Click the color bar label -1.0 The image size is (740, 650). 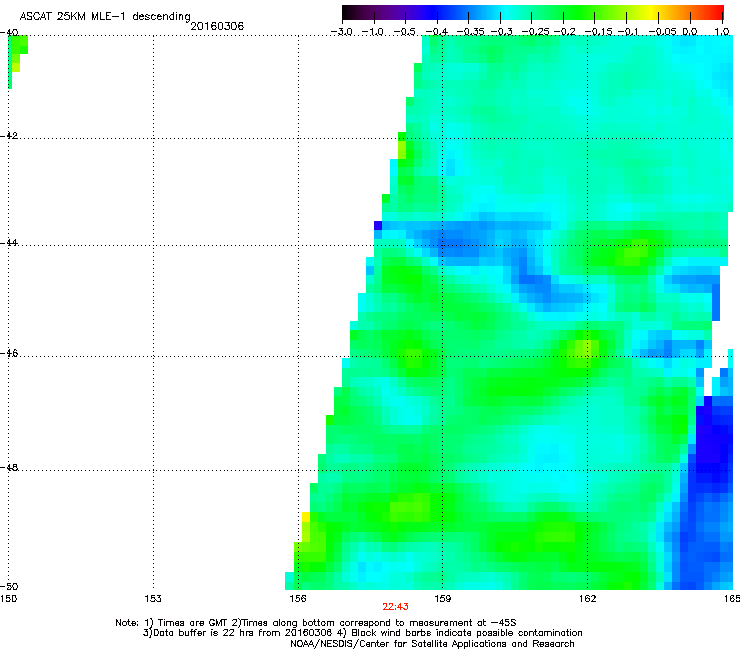click(x=372, y=32)
